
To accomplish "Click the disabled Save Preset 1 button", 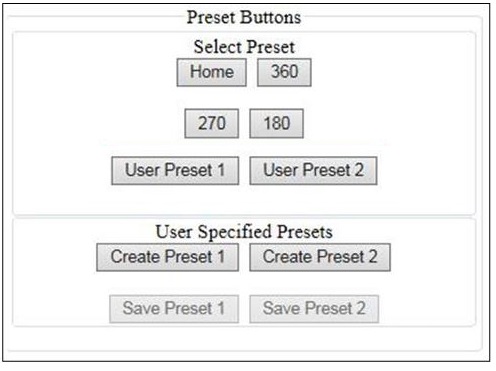I will point(174,309).
